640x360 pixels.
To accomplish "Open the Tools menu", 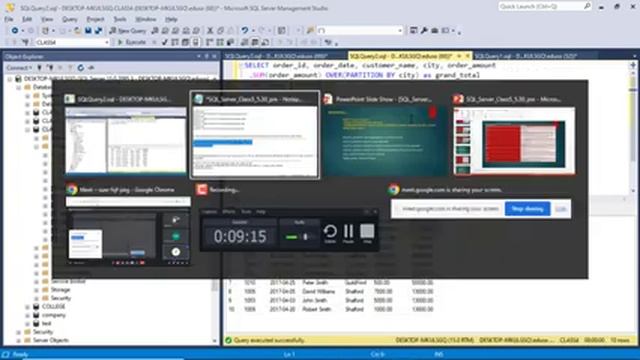I will [x=120, y=19].
